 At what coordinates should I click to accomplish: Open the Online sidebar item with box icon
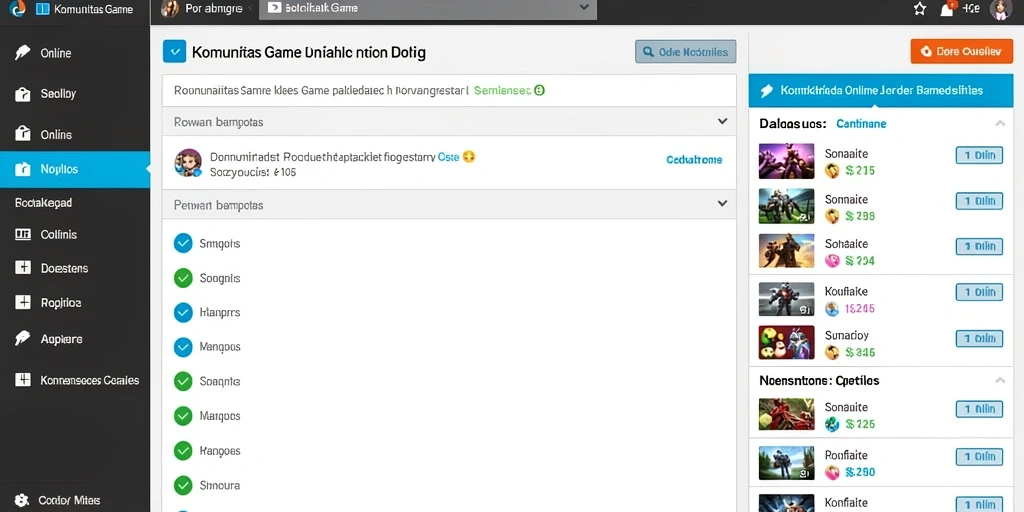75,135
